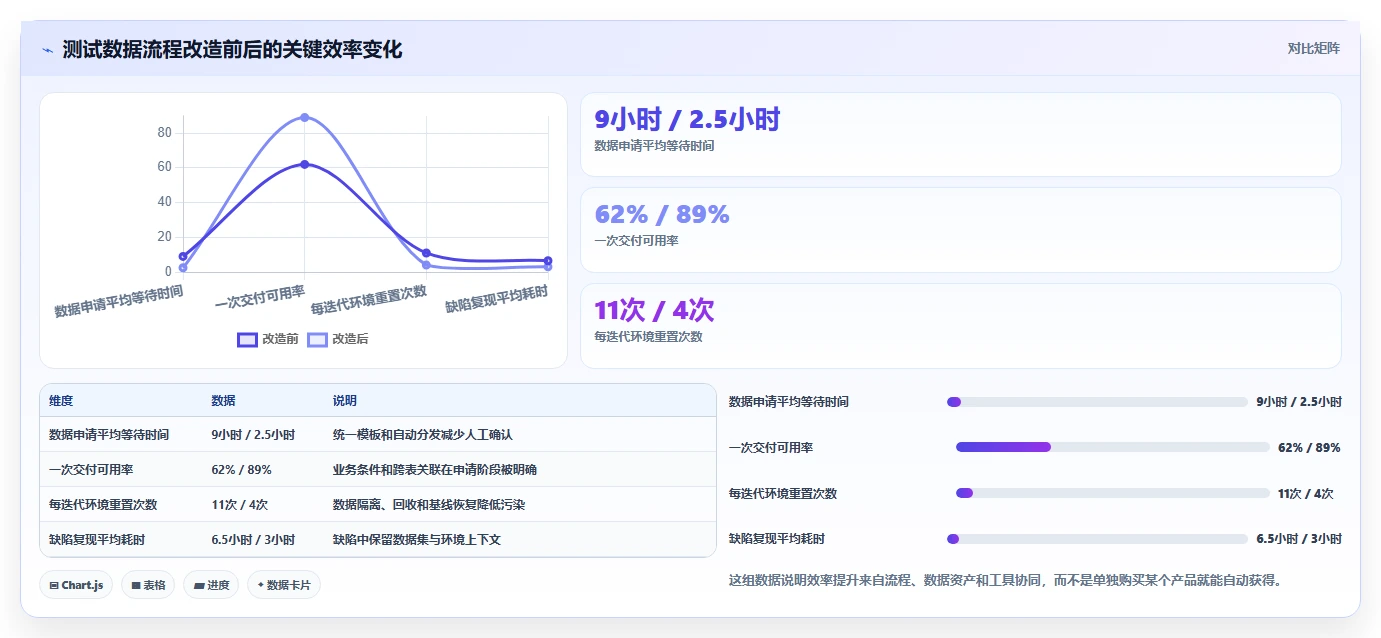Click the 缺陷复现平均耗时 progress bar
This screenshot has width=1381, height=638.
[1097, 539]
